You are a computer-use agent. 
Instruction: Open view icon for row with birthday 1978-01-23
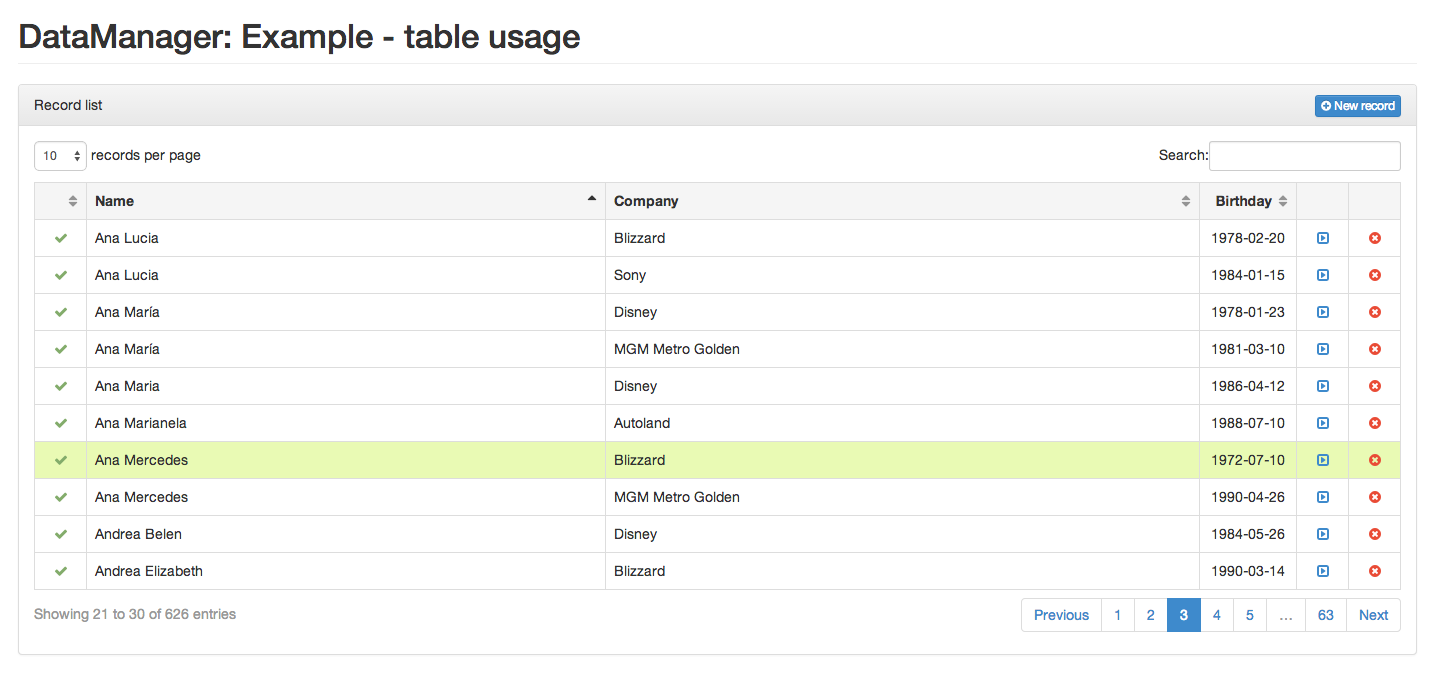(1322, 312)
